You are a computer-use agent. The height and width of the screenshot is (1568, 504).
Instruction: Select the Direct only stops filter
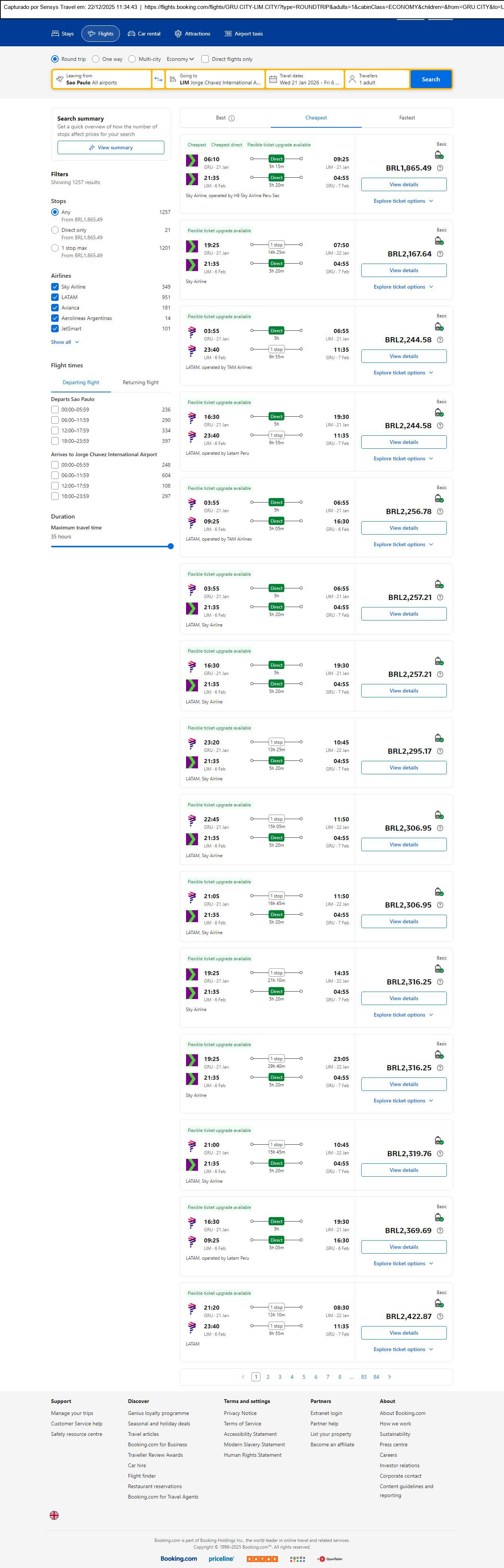[55, 230]
